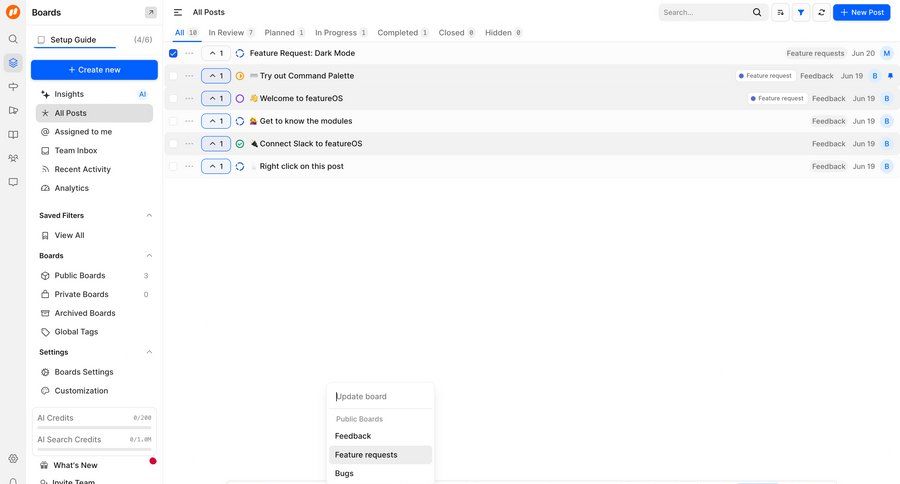Open Insights in sidebar
Image resolution: width=900 pixels, height=484 pixels.
(95, 94)
